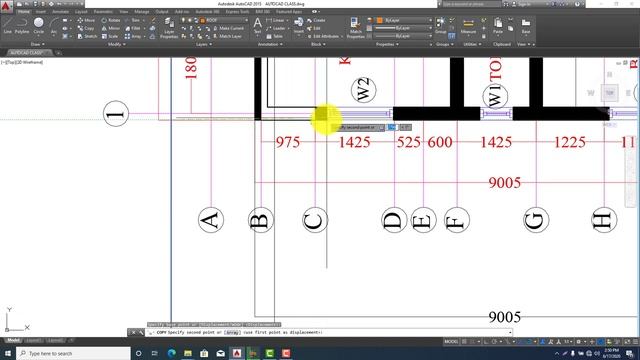This screenshot has width=640, height=360.
Task: Insert a Table
Action: tap(274, 36)
